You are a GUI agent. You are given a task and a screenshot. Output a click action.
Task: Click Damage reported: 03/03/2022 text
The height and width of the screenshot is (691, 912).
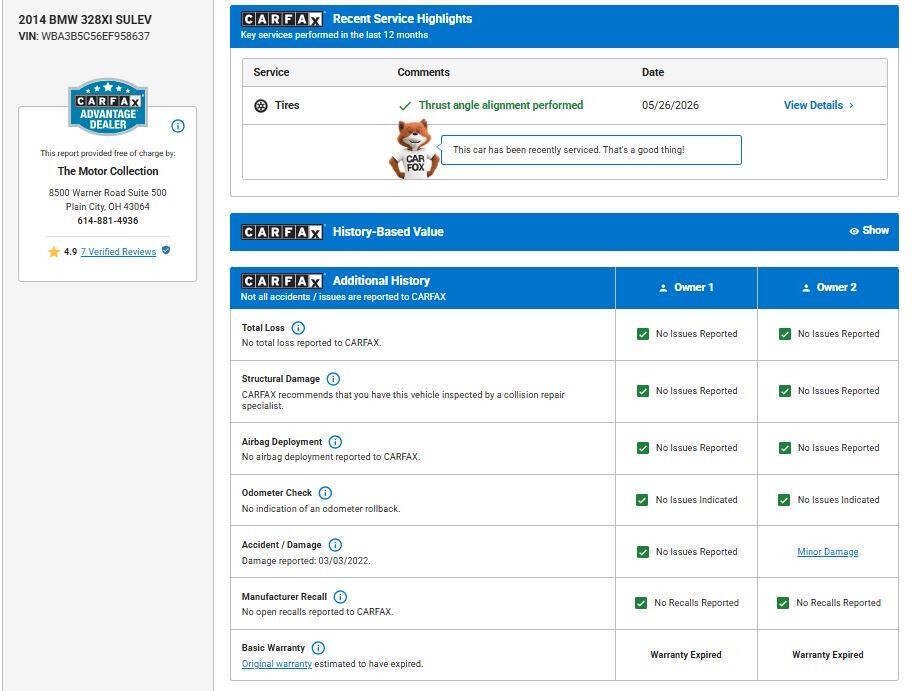coord(306,561)
